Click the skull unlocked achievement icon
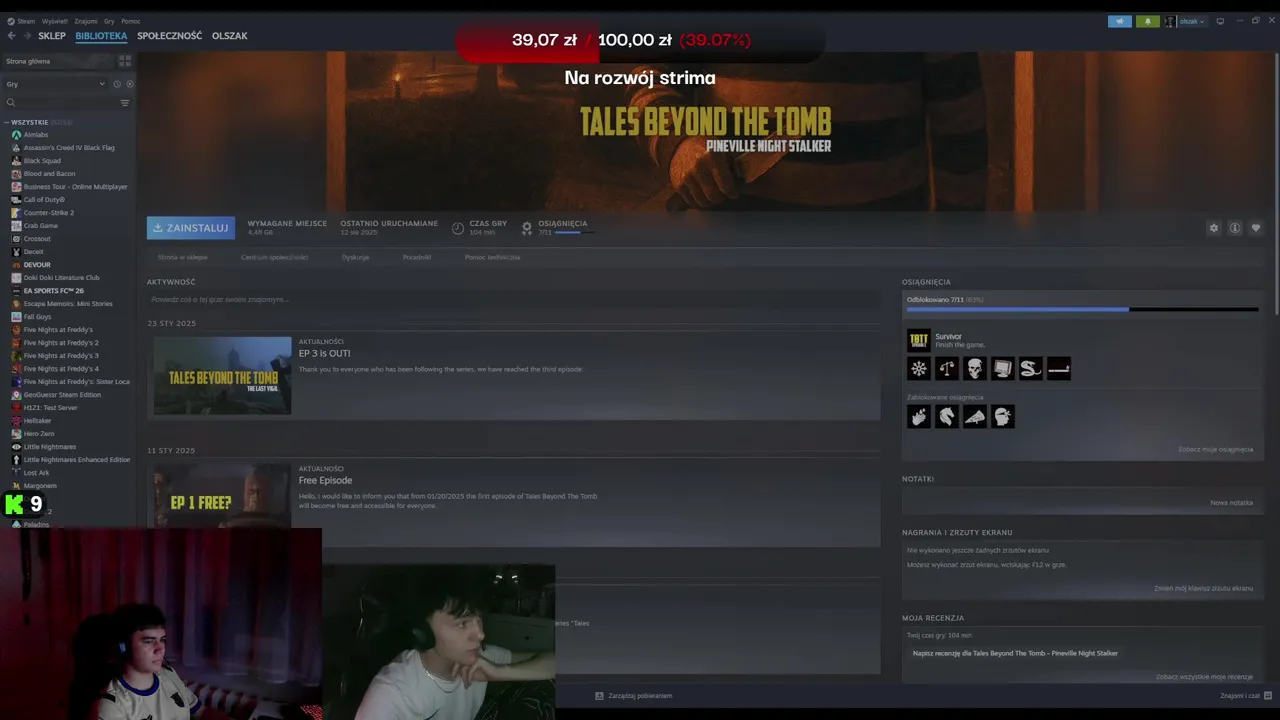The image size is (1280, 720). [974, 369]
